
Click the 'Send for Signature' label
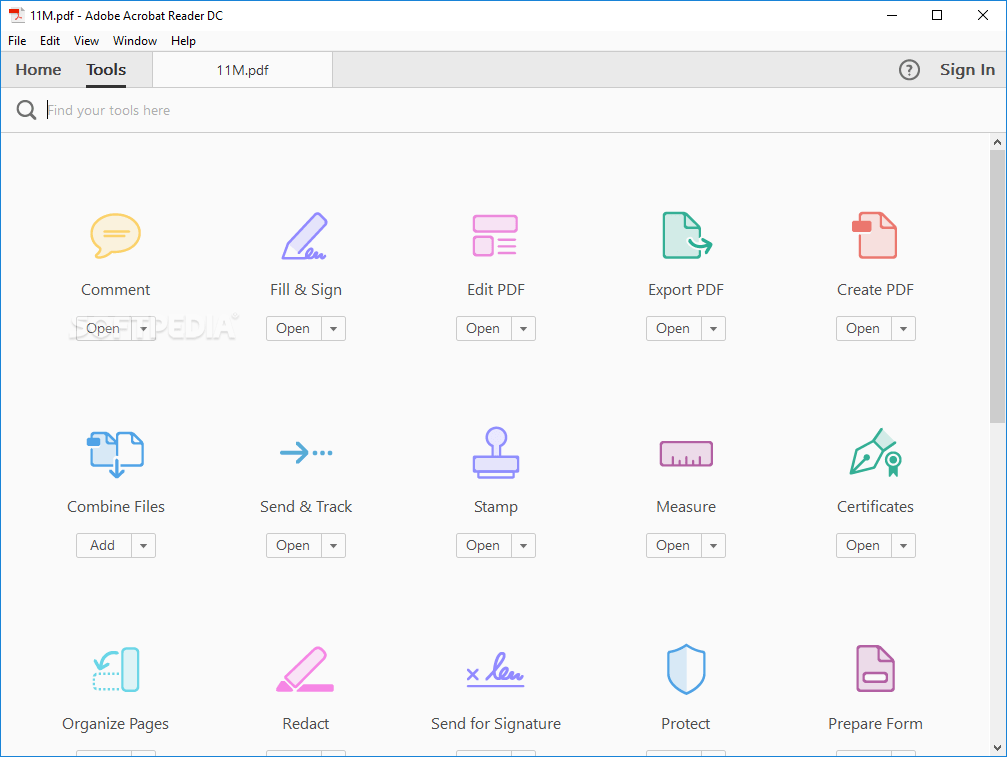(496, 724)
